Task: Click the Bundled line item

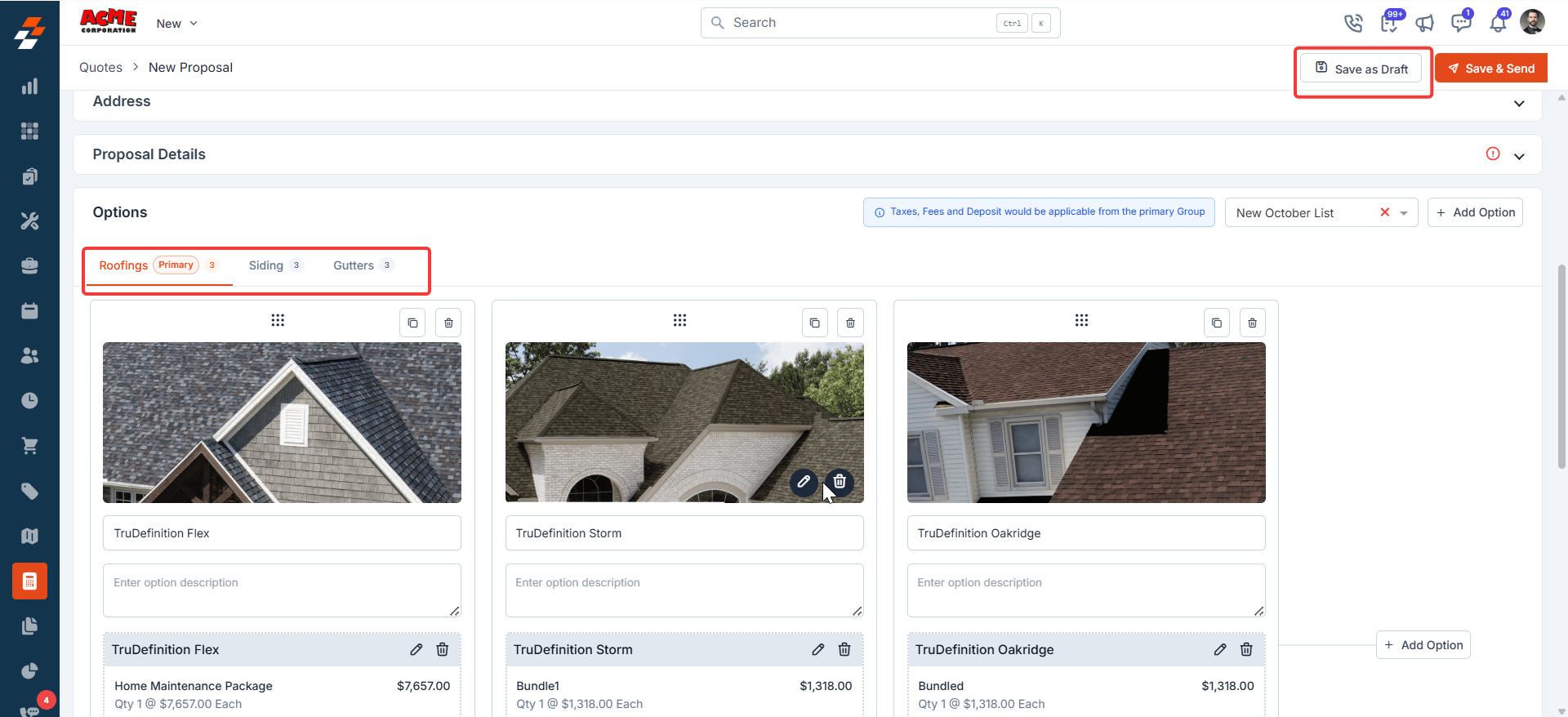Action: [x=941, y=686]
